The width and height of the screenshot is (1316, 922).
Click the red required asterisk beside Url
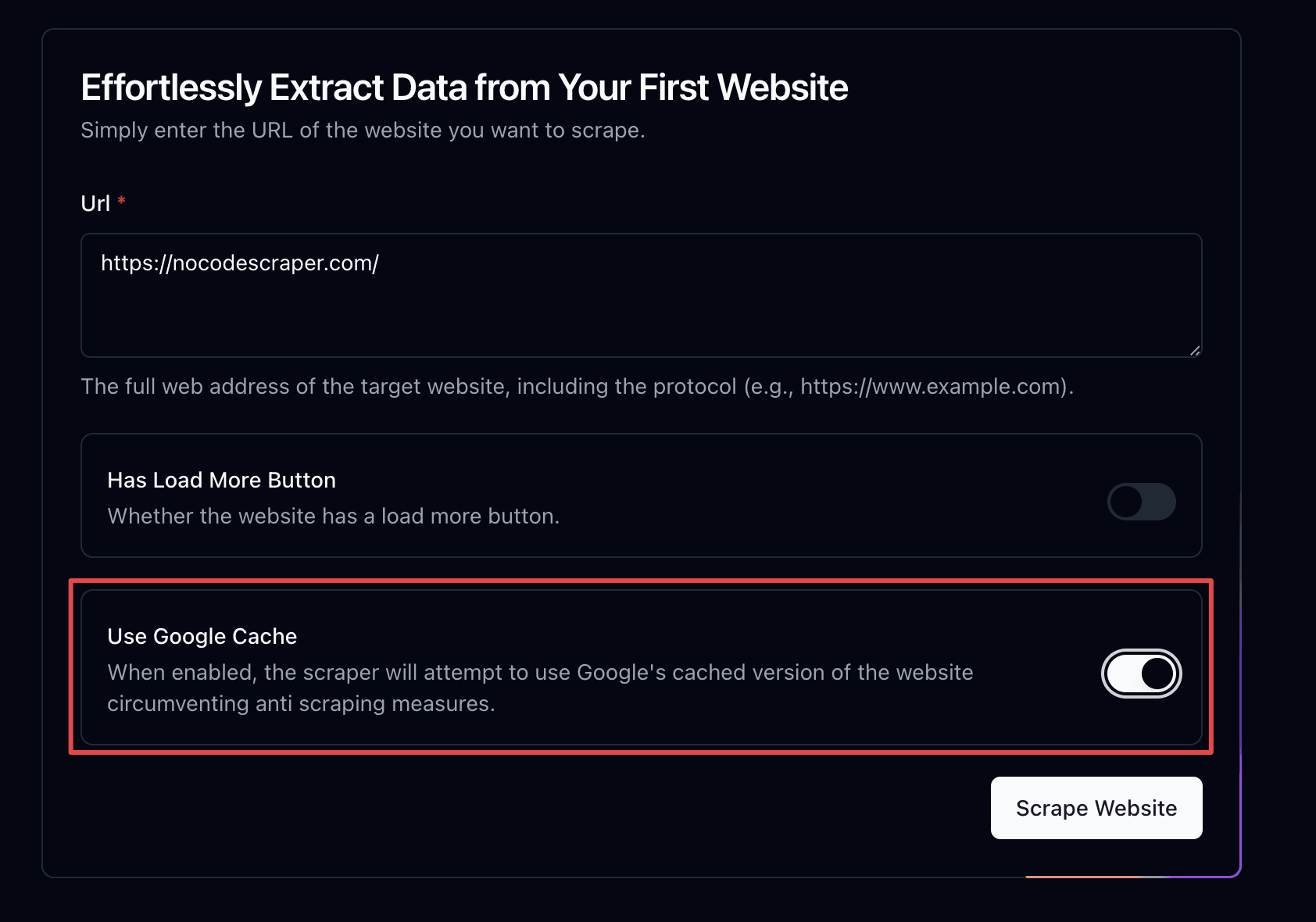pyautogui.click(x=121, y=202)
